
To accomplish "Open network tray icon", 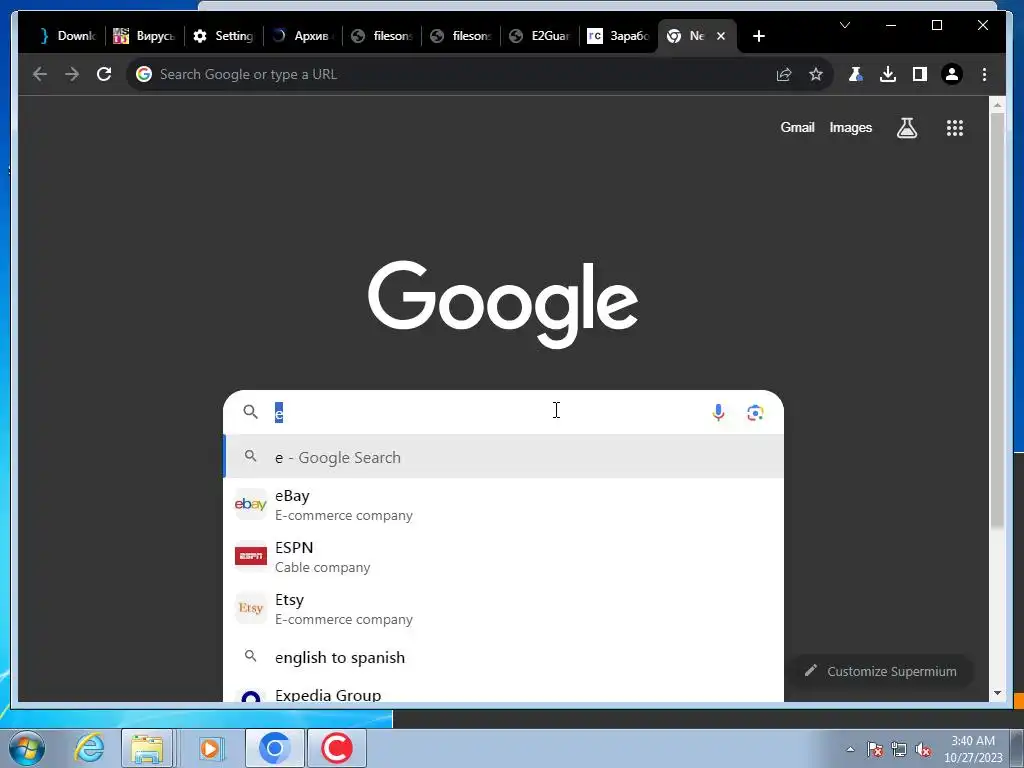I will tap(899, 749).
